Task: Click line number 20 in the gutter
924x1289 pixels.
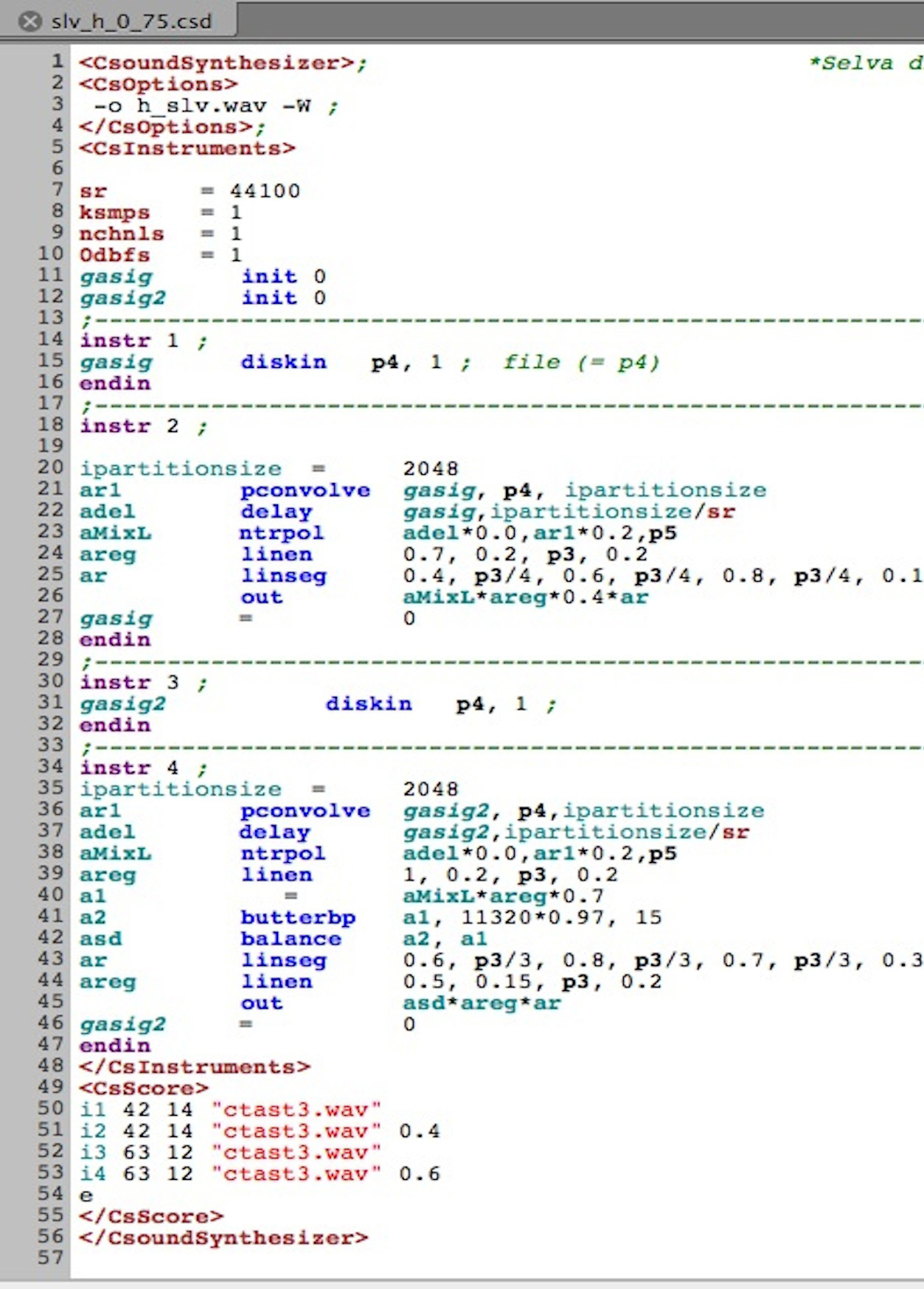Action: point(50,468)
